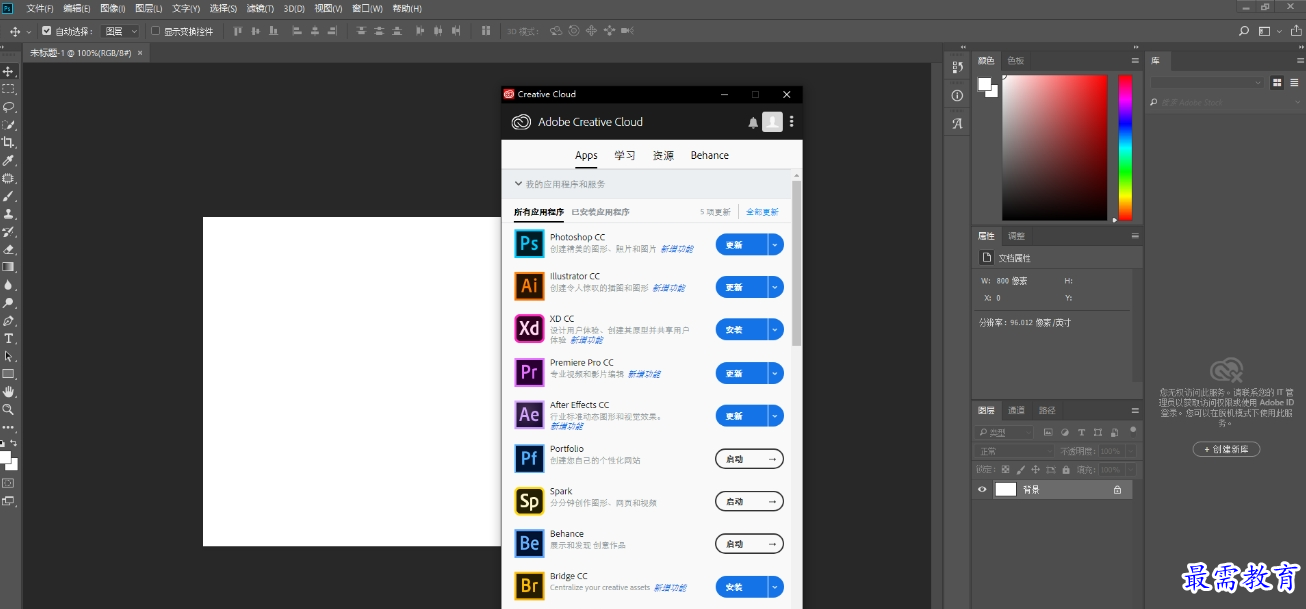
Task: Open the History panel icon in collapsed dock
Action: click(x=957, y=67)
